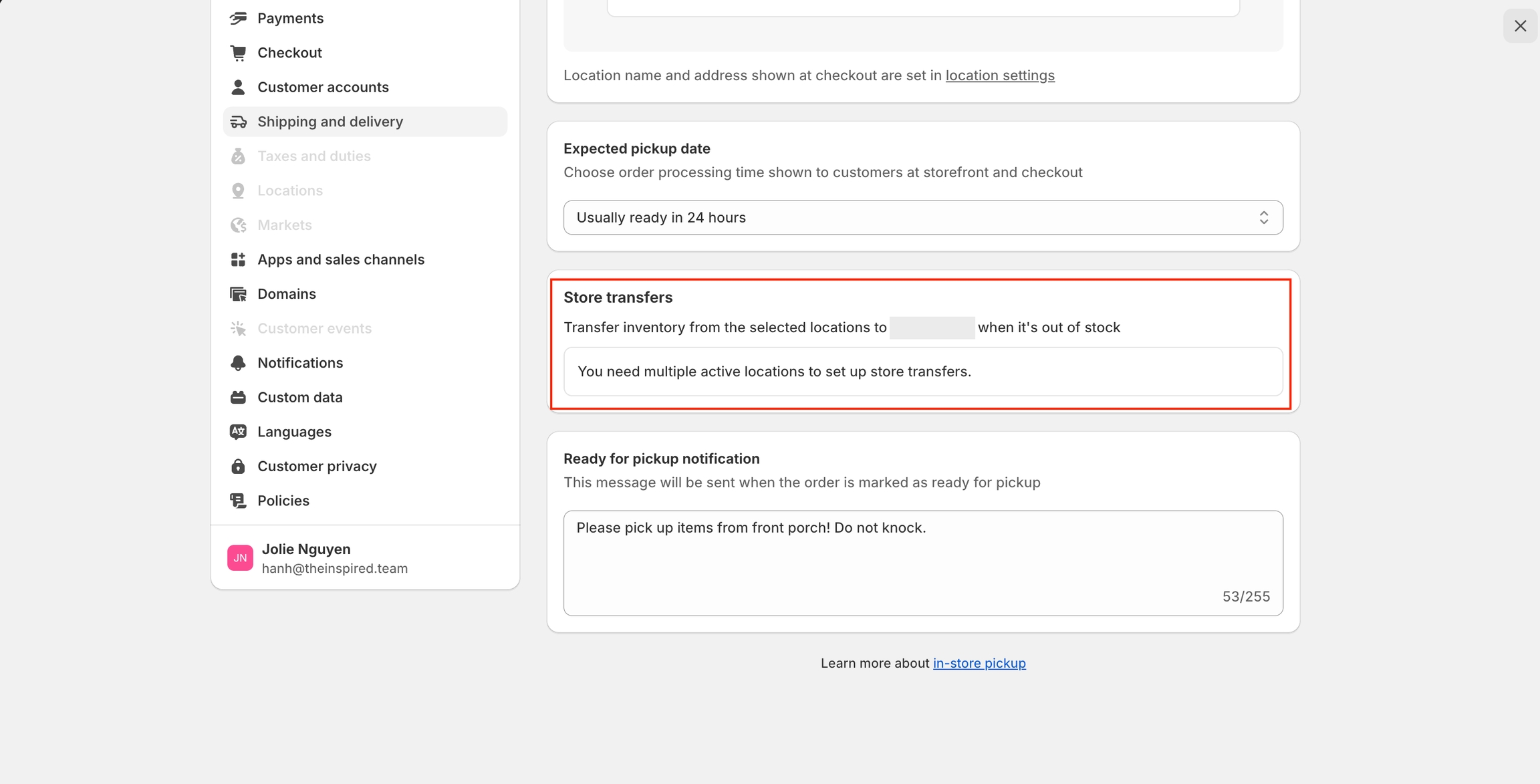1540x784 pixels.
Task: Open the Taxes and duties section
Action: click(x=313, y=156)
